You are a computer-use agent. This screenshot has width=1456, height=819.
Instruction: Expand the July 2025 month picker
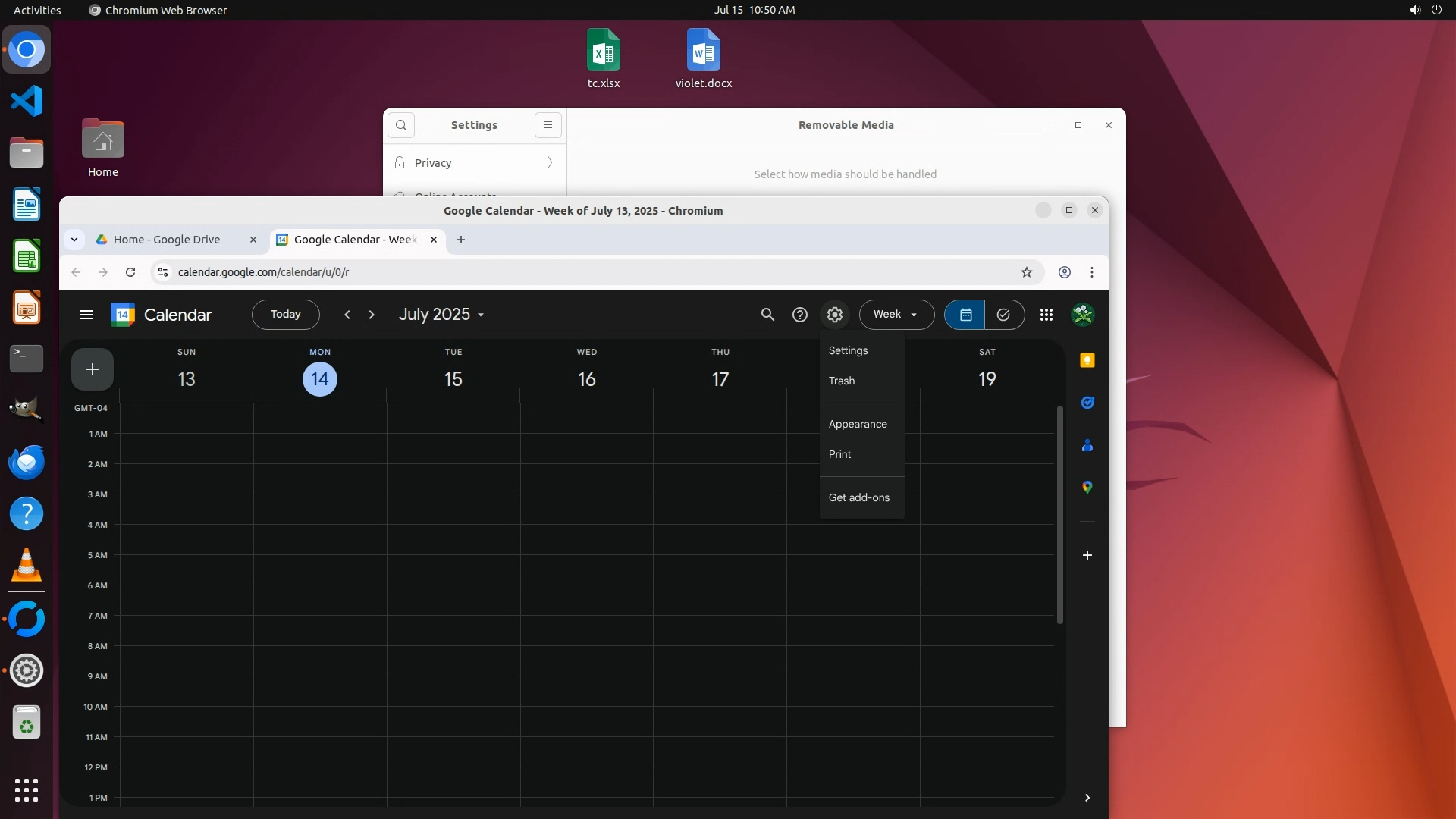pyautogui.click(x=441, y=315)
